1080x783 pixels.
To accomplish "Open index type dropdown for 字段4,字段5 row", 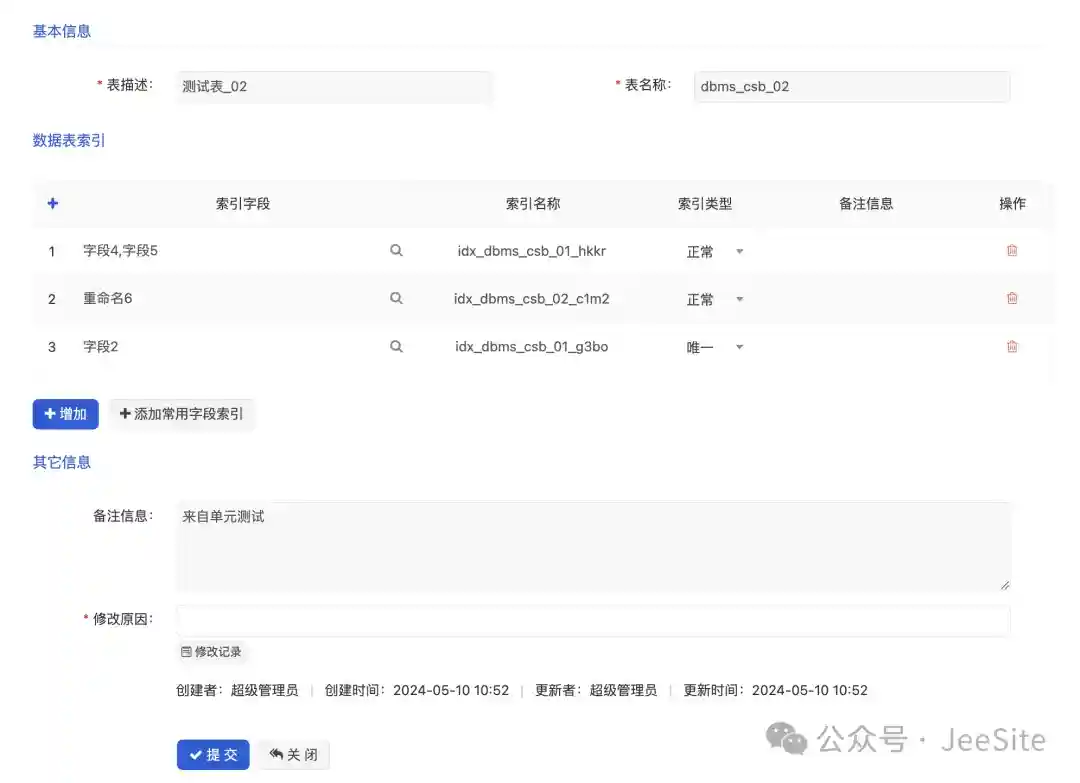I will (714, 252).
